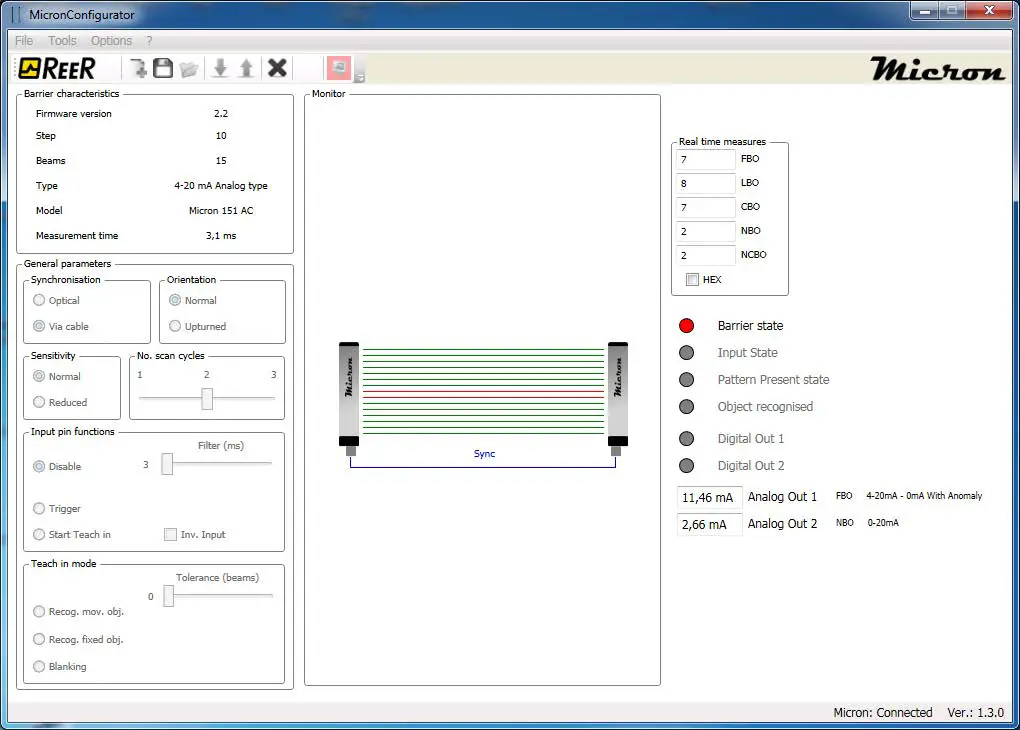Open the Options menu
The image size is (1020, 730).
(110, 40)
